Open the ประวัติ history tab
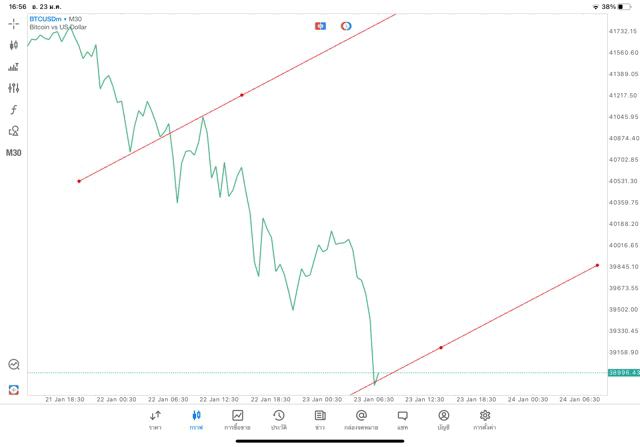This screenshot has height=447, width=640. 278,420
